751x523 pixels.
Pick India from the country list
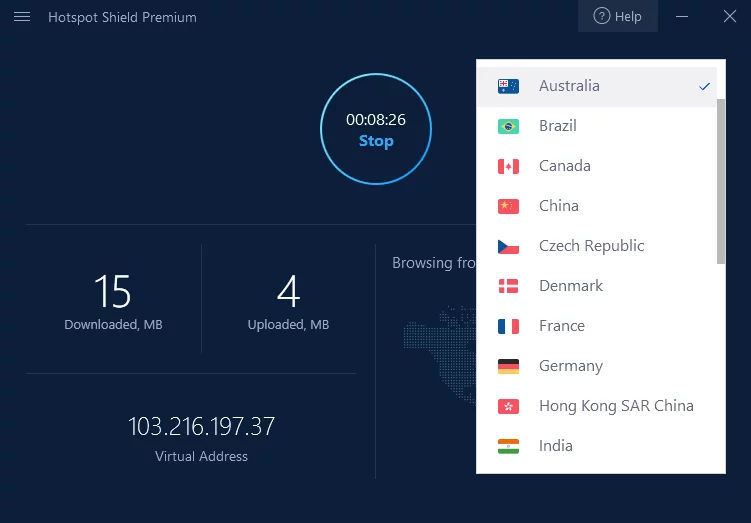596,446
